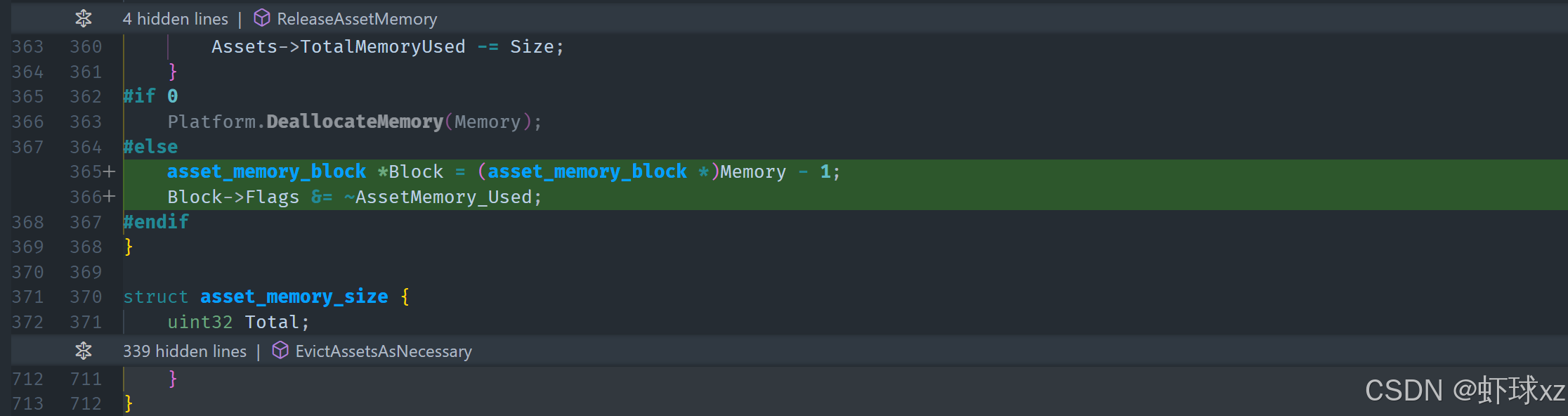This screenshot has height=416, width=1568.
Task: Expand the 4 hidden lines icon
Action: [84, 19]
